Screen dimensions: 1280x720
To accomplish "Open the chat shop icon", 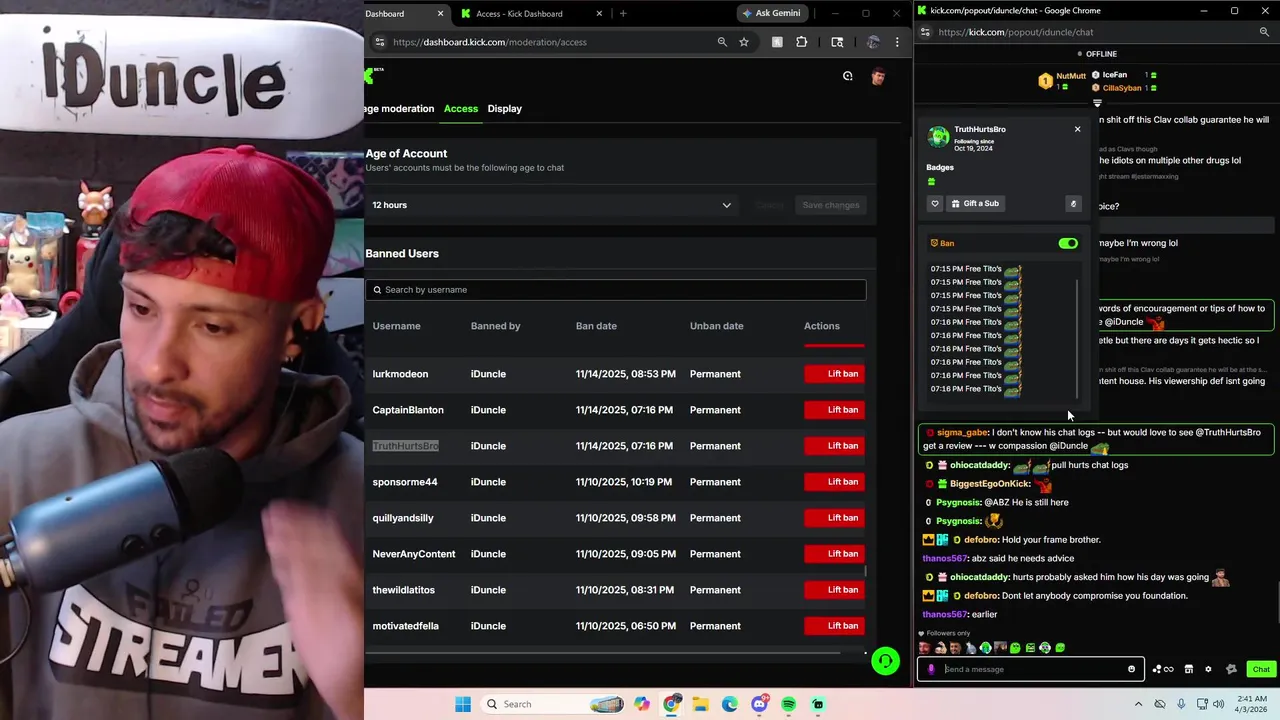I will 1188,669.
